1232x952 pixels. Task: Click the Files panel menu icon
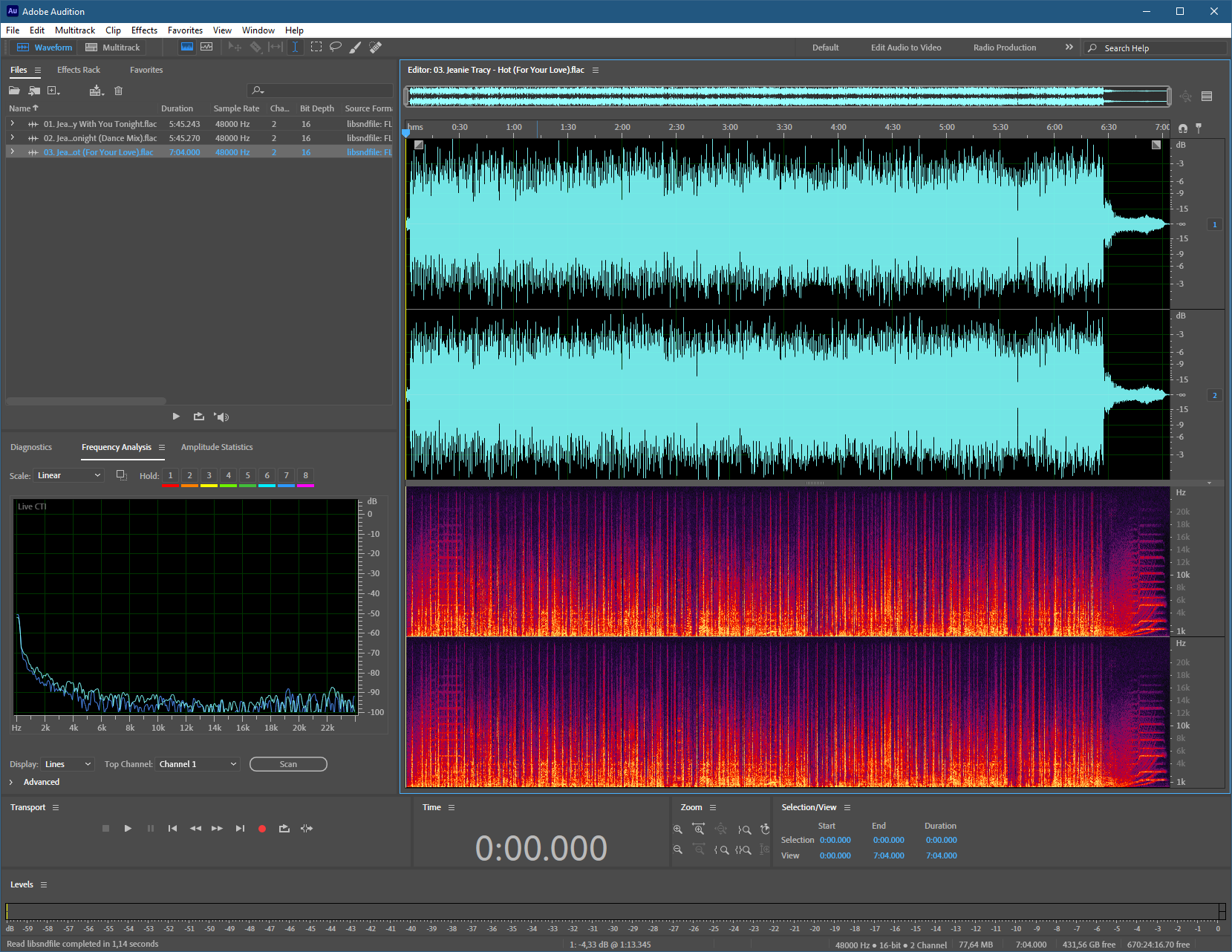click(x=38, y=70)
